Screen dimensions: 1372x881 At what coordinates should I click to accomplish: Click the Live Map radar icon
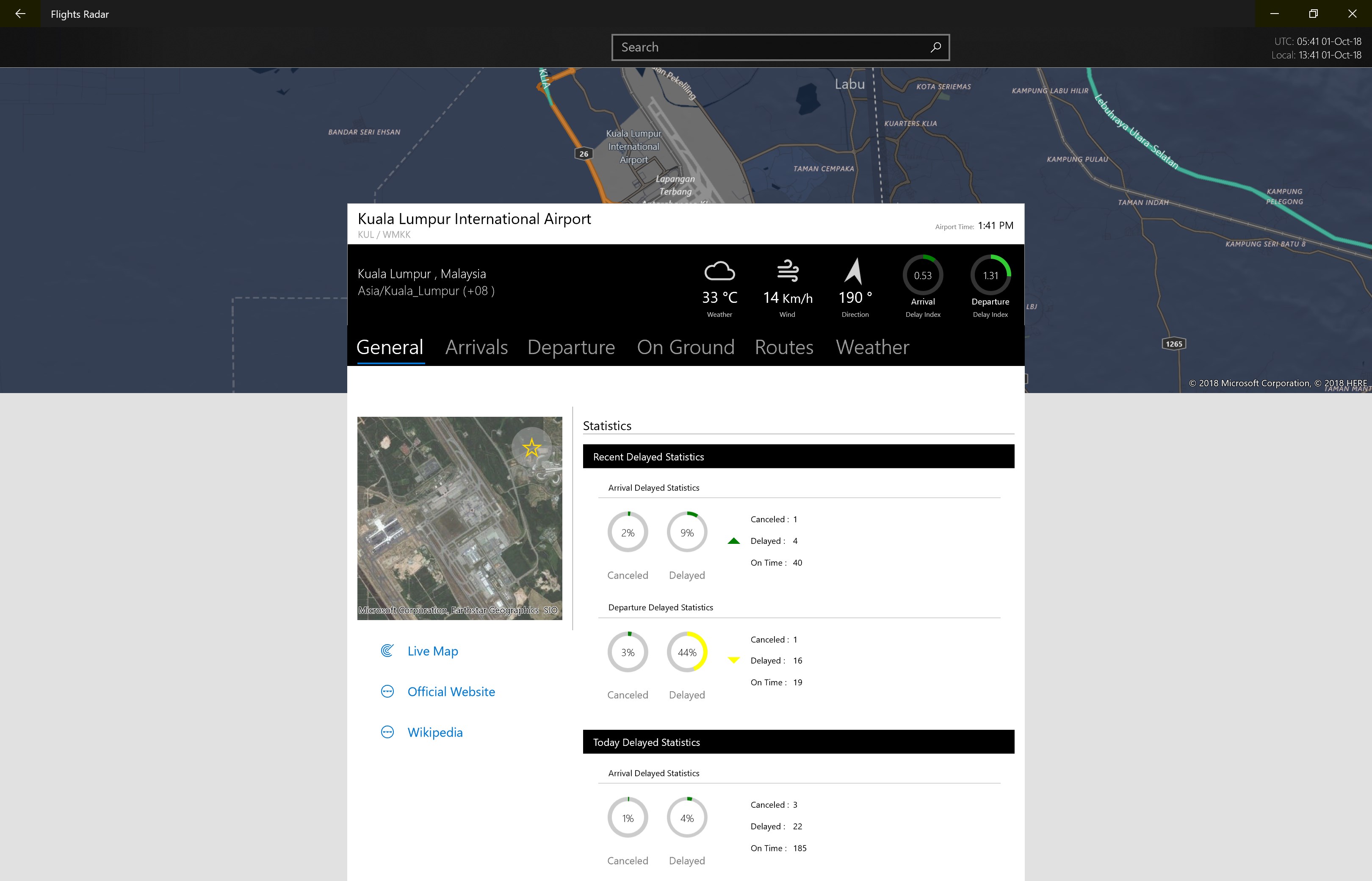(387, 651)
